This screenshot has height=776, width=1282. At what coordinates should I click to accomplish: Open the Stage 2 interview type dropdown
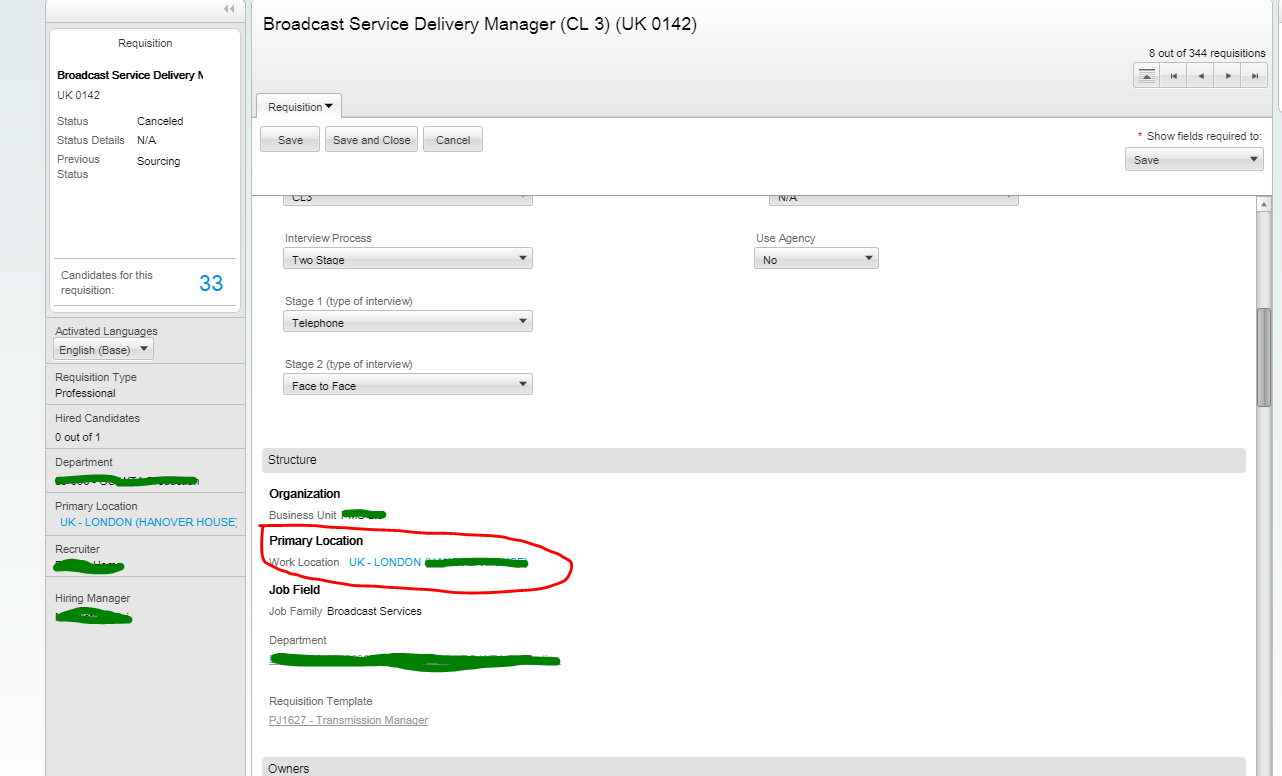point(521,384)
